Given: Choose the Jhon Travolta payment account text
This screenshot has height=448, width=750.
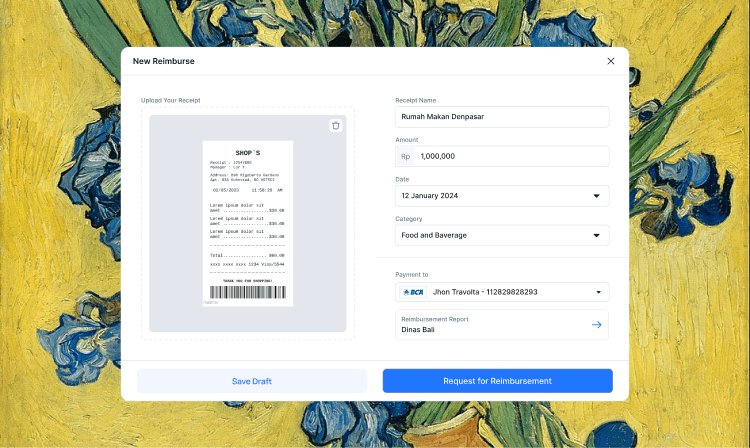Looking at the screenshot, I should coord(485,292).
